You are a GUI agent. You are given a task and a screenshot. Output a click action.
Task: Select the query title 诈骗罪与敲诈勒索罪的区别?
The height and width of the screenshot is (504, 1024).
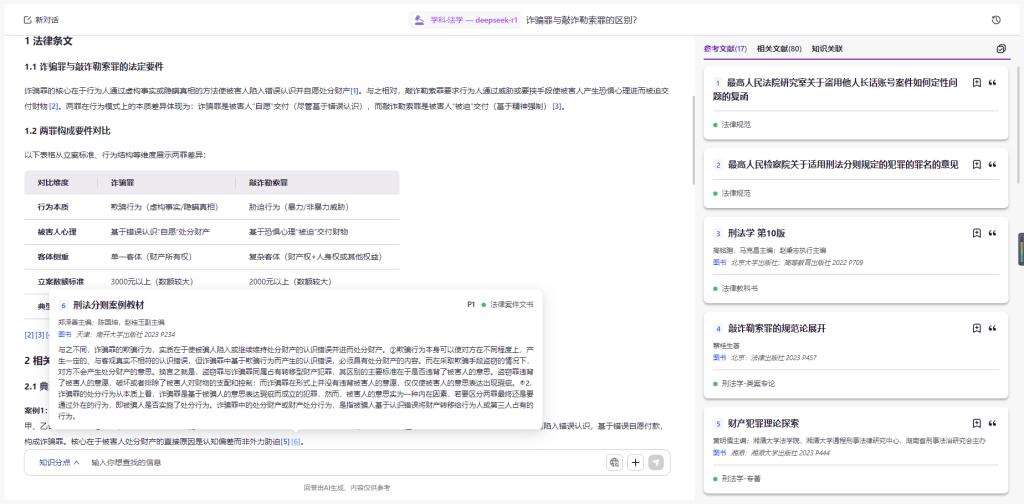tap(581, 20)
